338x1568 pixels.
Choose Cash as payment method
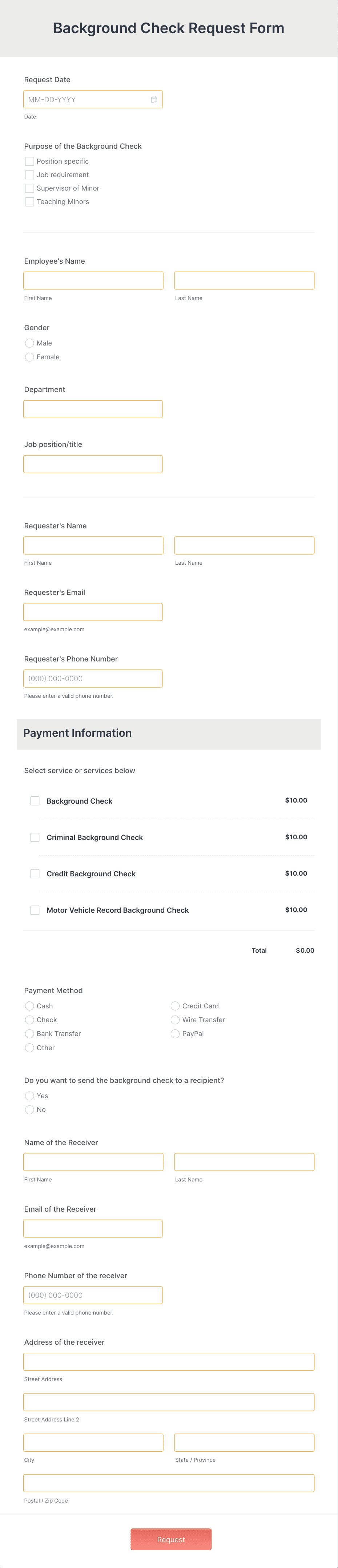[x=30, y=1005]
